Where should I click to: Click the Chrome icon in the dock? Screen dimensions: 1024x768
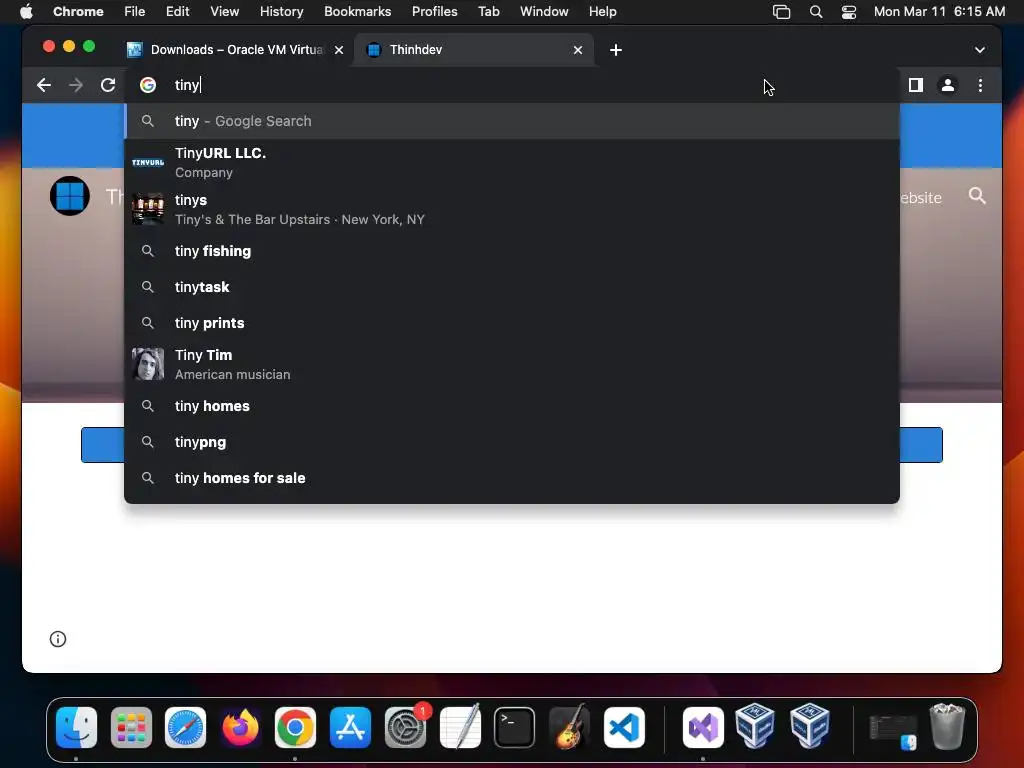click(295, 727)
